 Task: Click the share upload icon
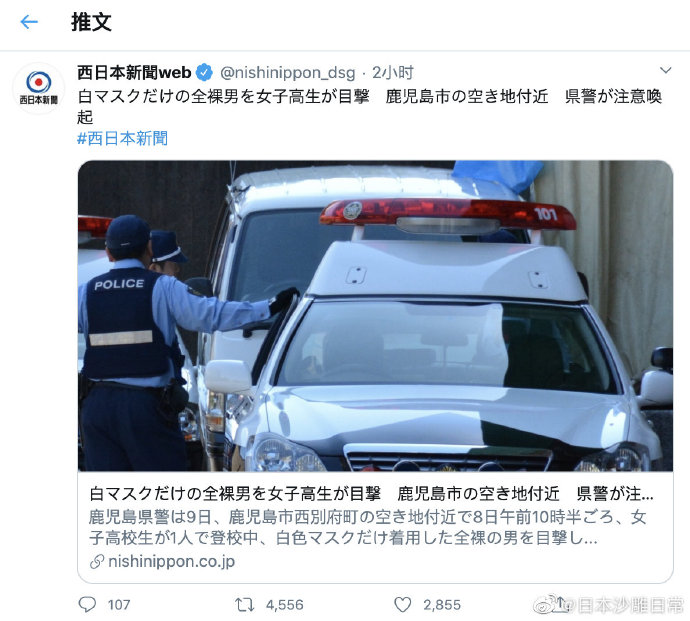[x=561, y=603]
